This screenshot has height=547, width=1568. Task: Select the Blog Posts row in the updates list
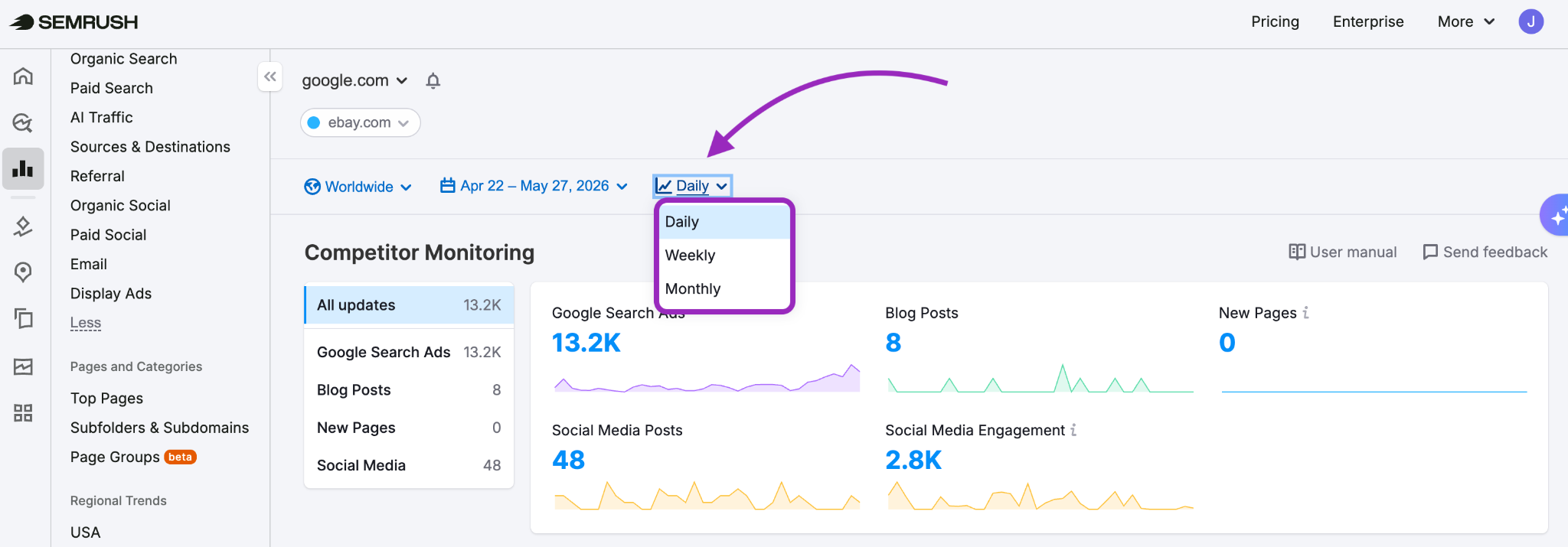click(409, 390)
